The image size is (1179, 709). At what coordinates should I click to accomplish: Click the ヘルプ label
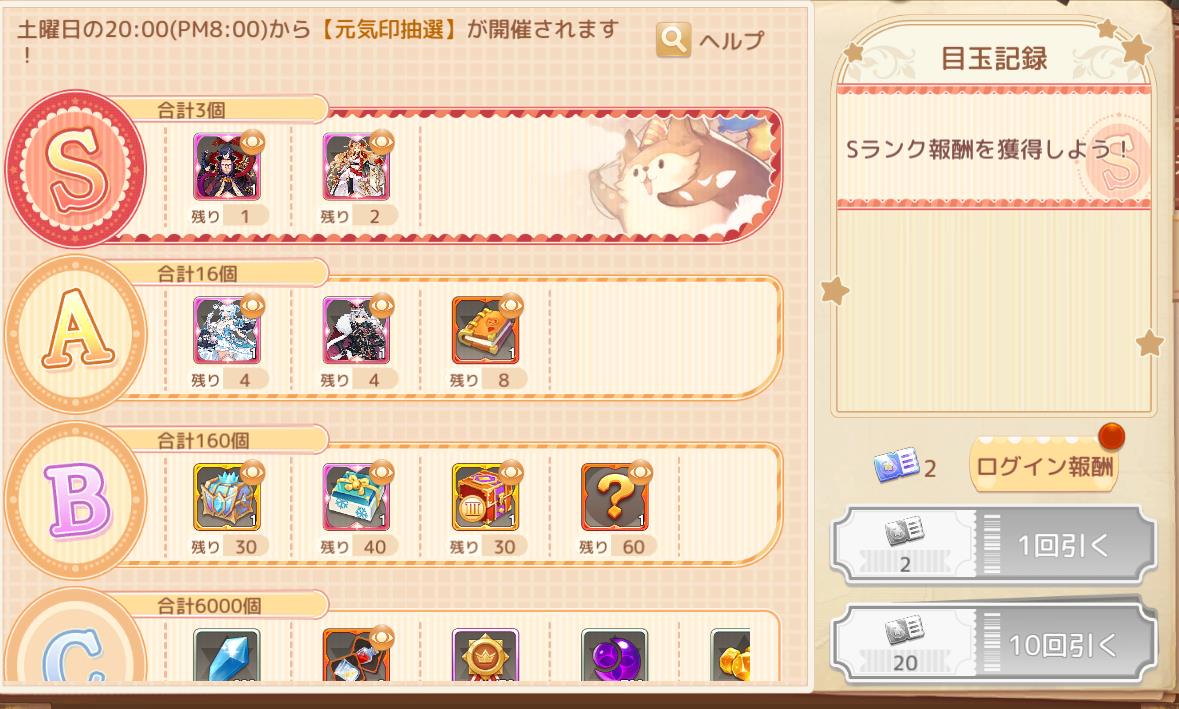click(732, 40)
